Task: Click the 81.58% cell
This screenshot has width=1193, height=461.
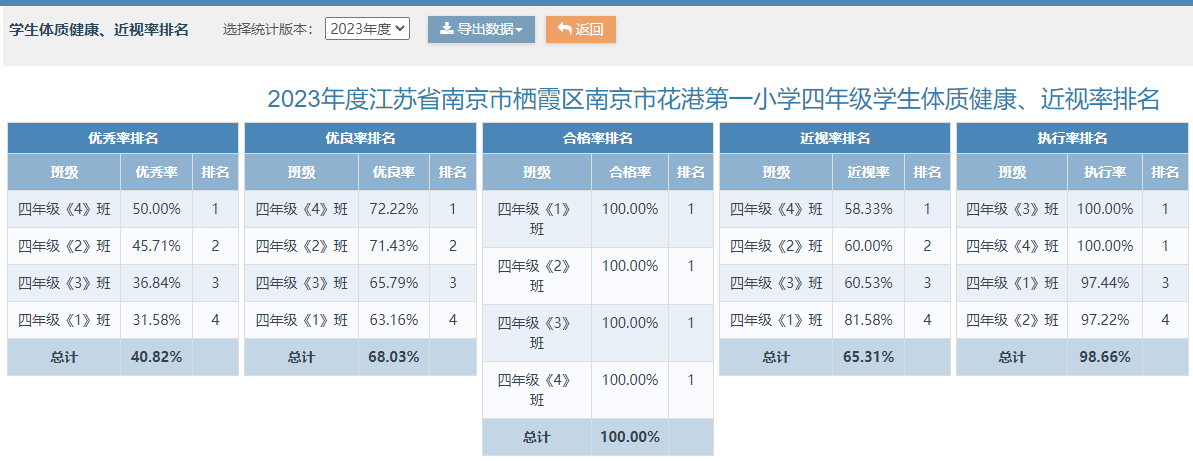Action: [x=869, y=320]
